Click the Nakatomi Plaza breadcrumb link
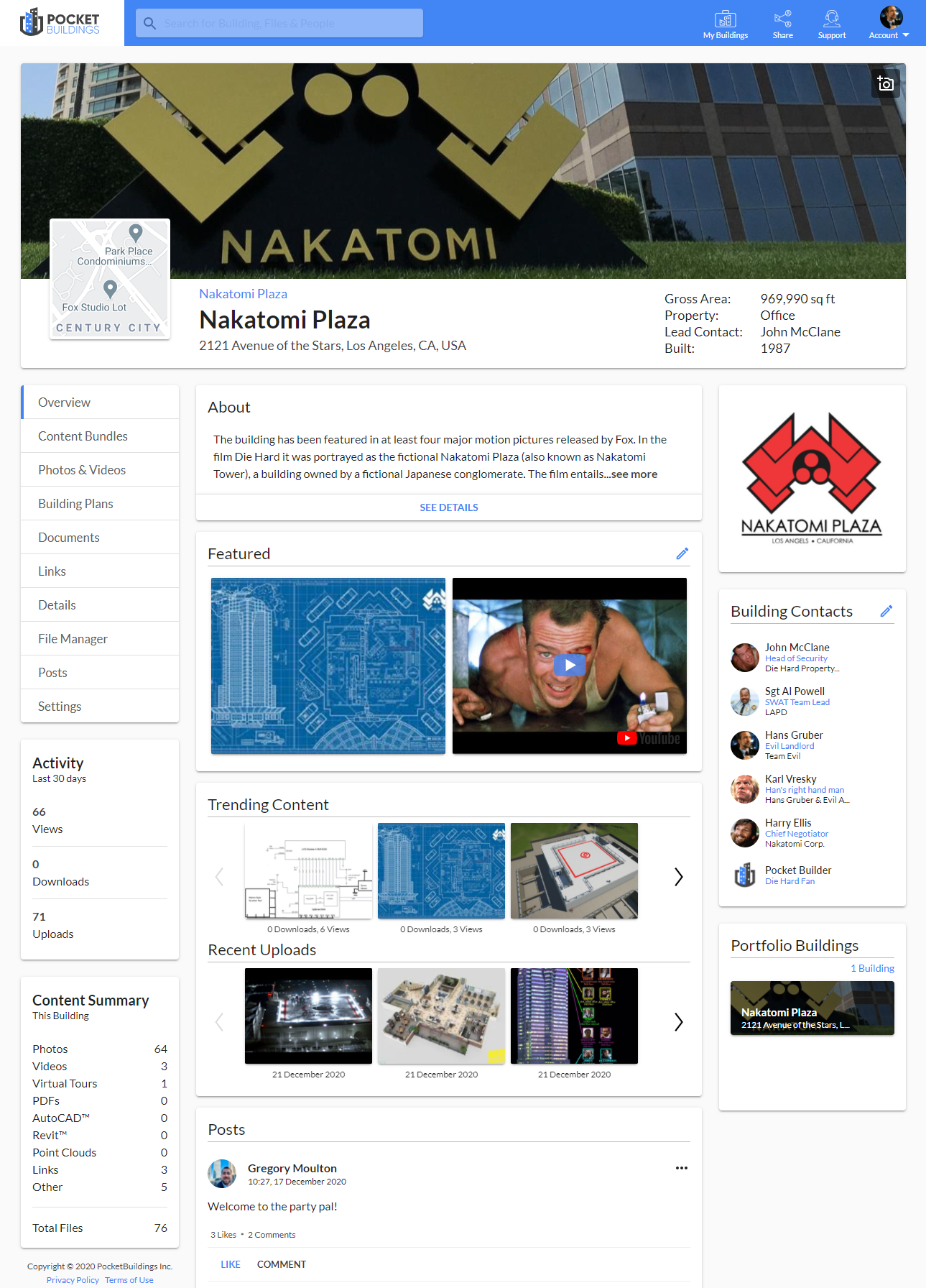The image size is (926, 1288). 243,294
